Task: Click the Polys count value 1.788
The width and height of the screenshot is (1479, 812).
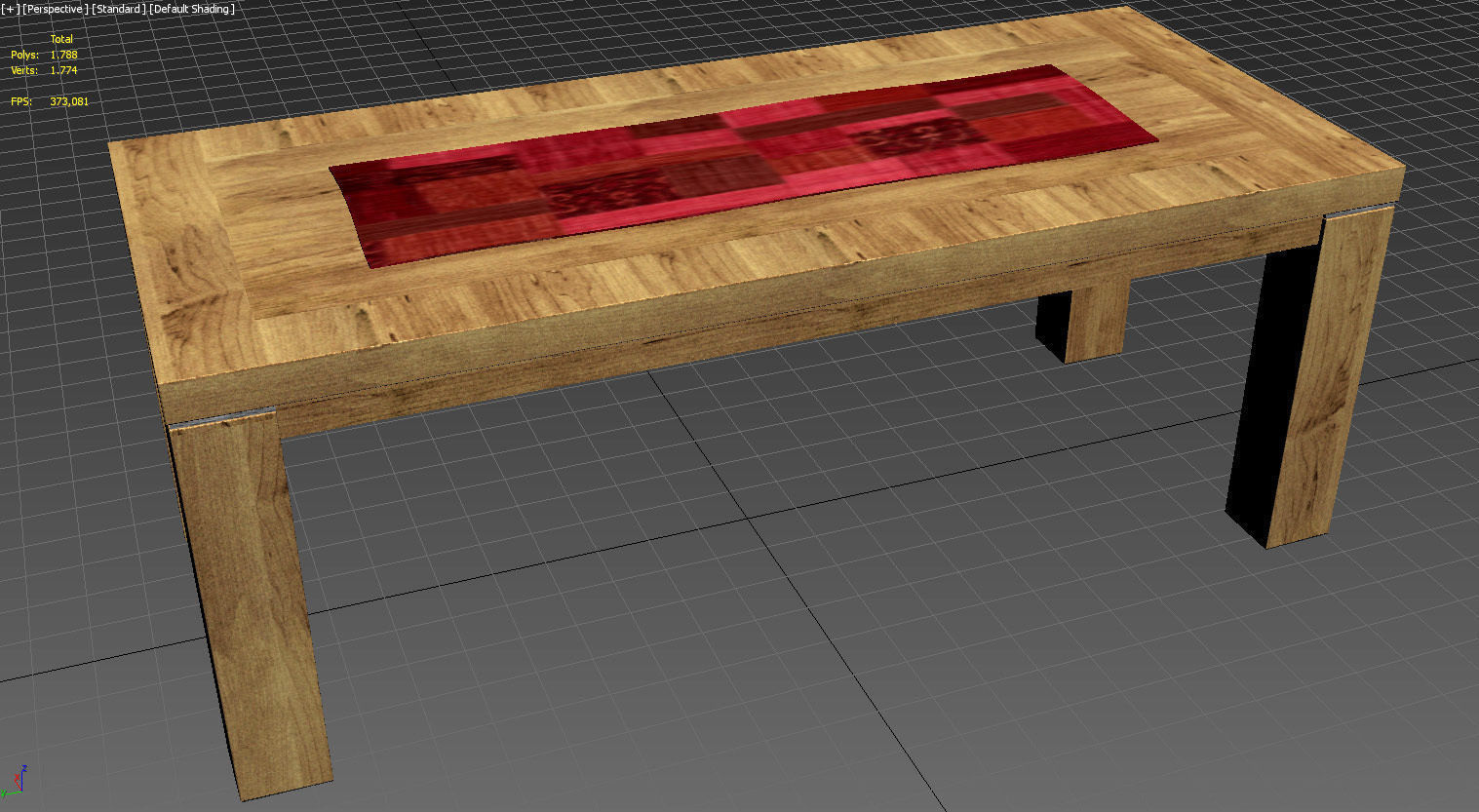Action: pos(63,56)
